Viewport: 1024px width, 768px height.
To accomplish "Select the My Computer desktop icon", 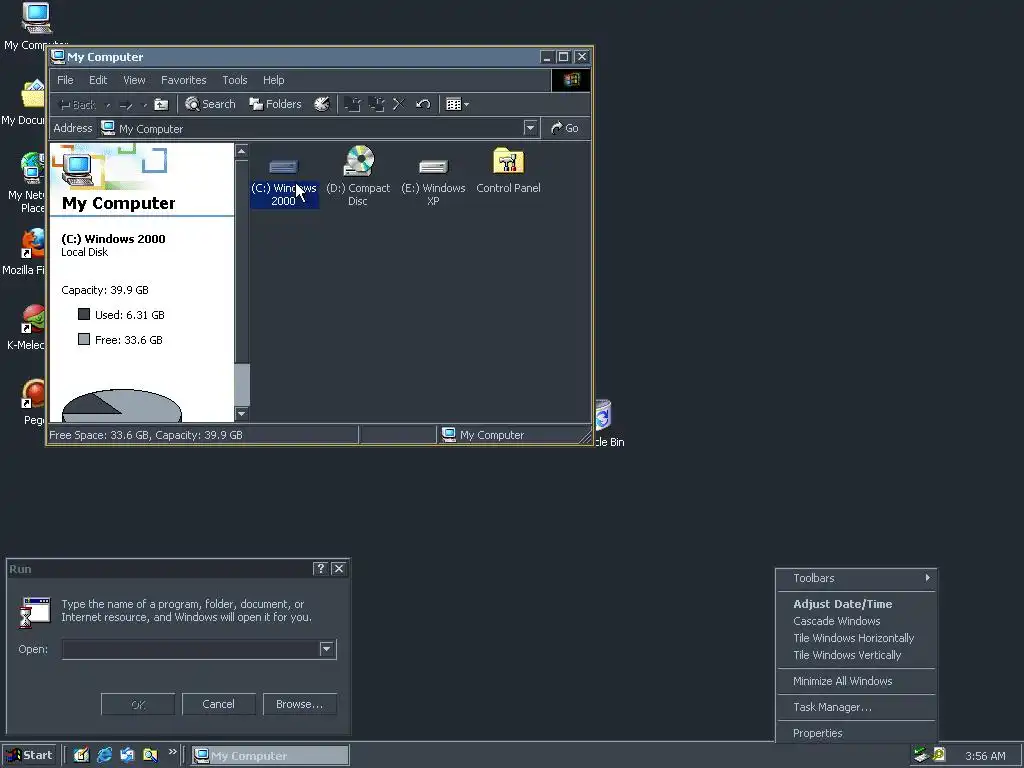I will pos(35,26).
